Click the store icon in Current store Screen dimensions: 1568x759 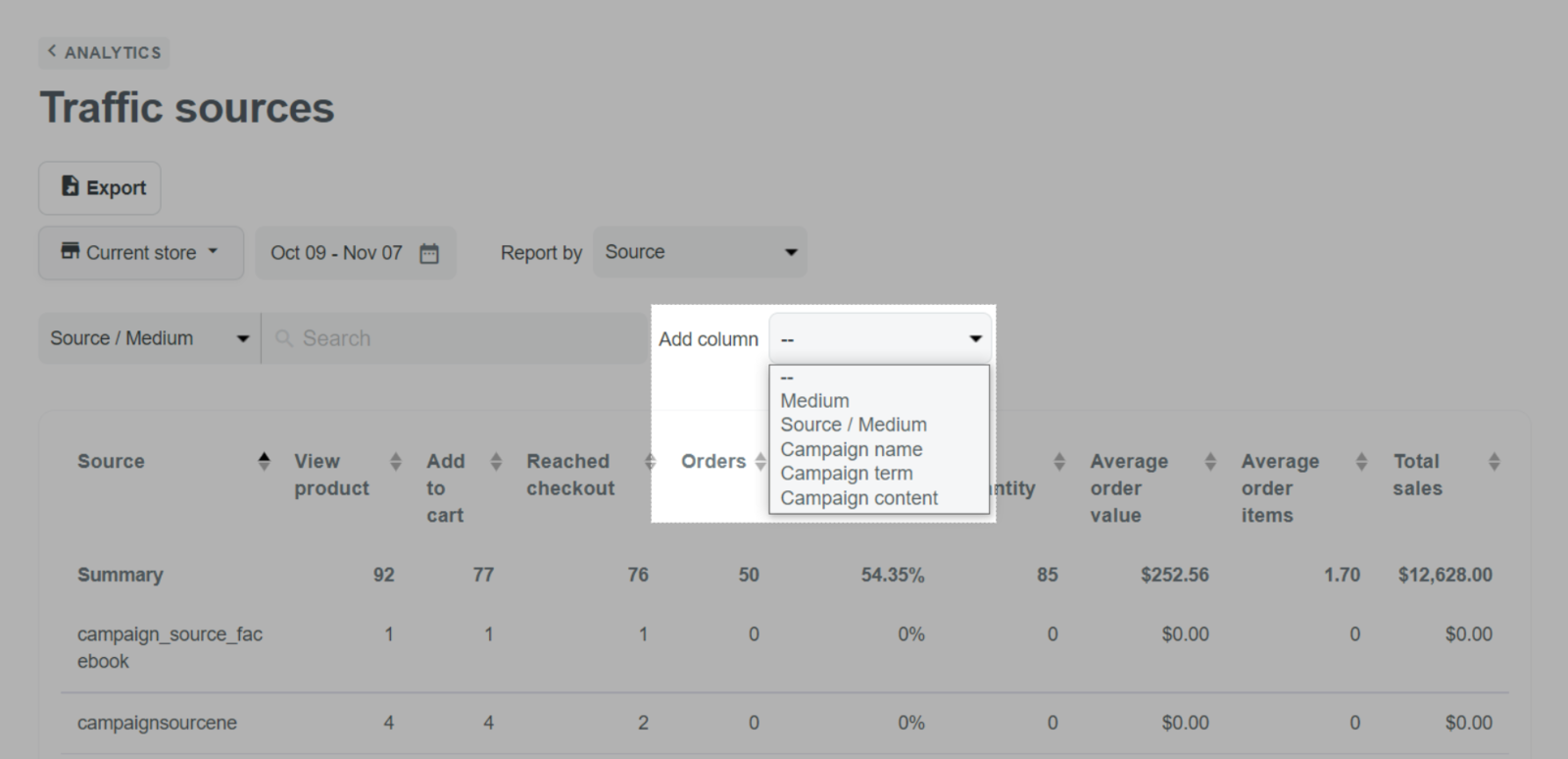click(x=70, y=251)
